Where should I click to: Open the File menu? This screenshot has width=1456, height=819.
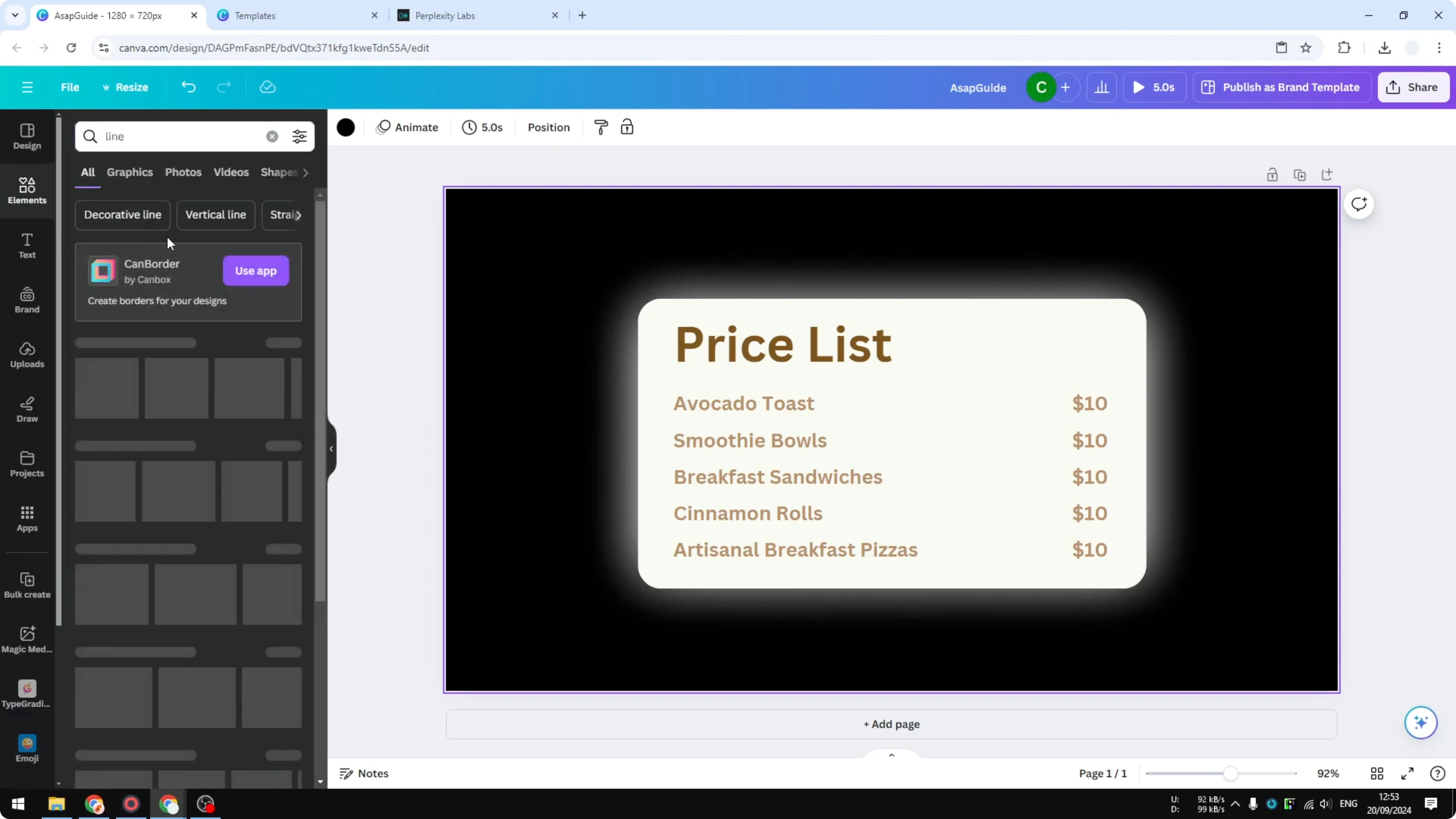pos(70,87)
